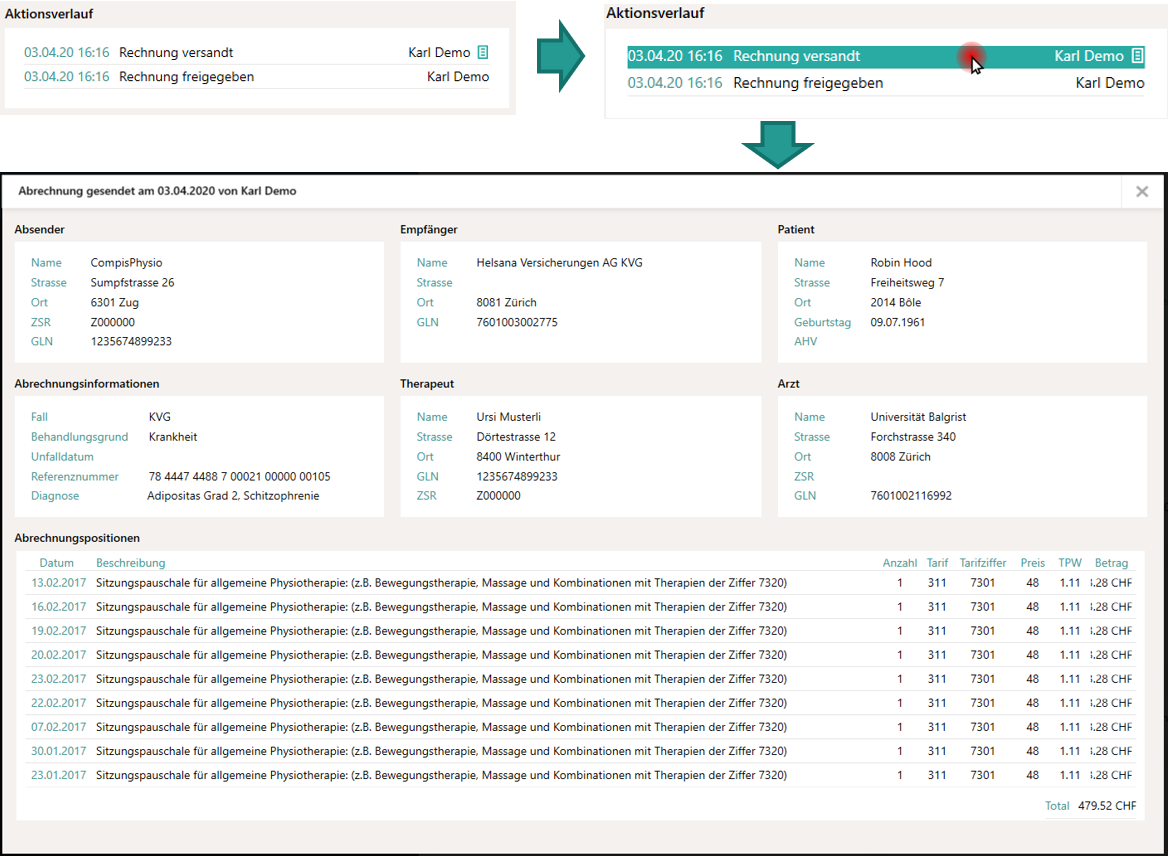
Task: Close the Abrechnung gesendet dialog
Action: [x=1141, y=192]
